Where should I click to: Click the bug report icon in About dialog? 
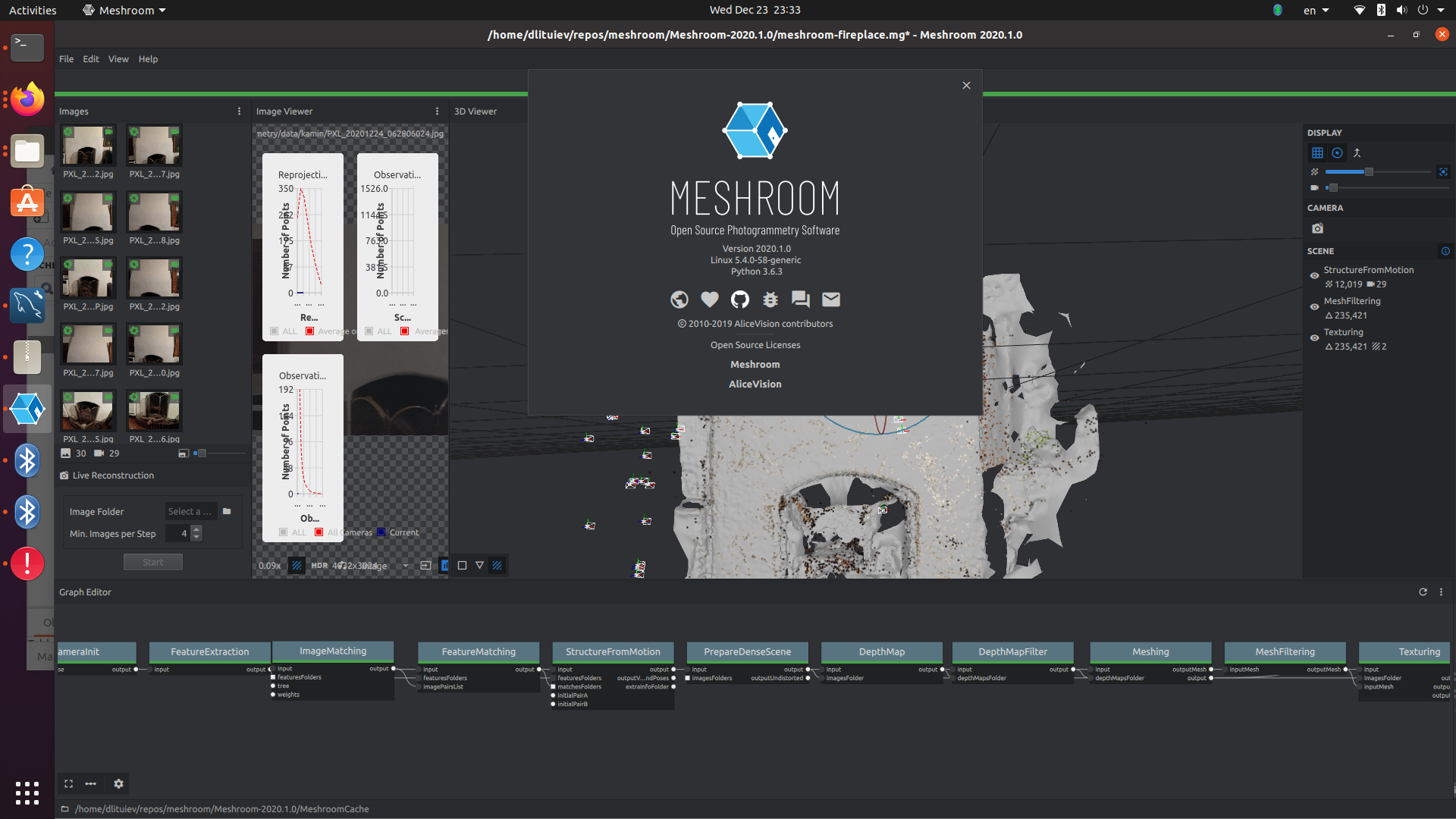coord(770,300)
